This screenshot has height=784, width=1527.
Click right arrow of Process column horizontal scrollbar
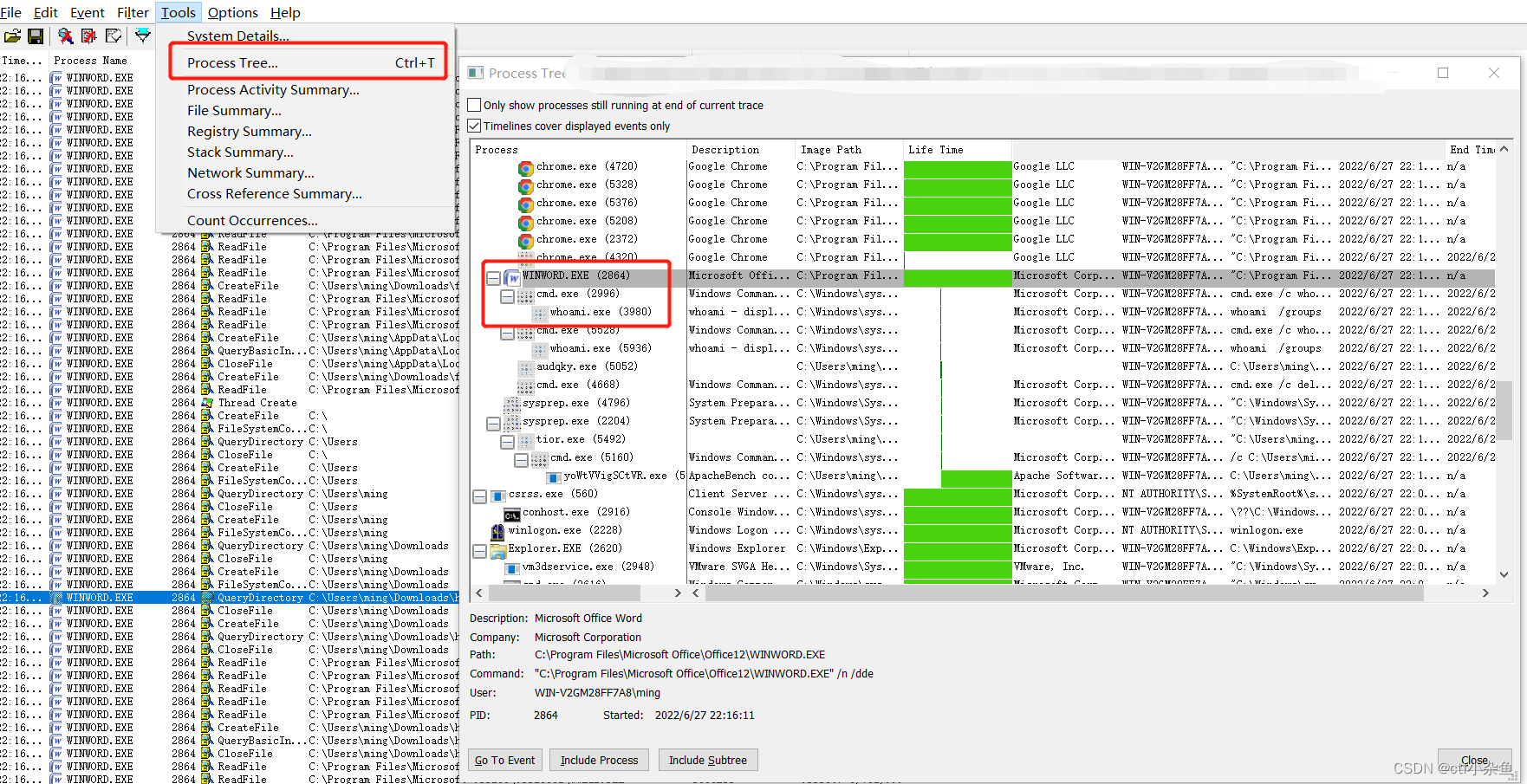coord(678,593)
